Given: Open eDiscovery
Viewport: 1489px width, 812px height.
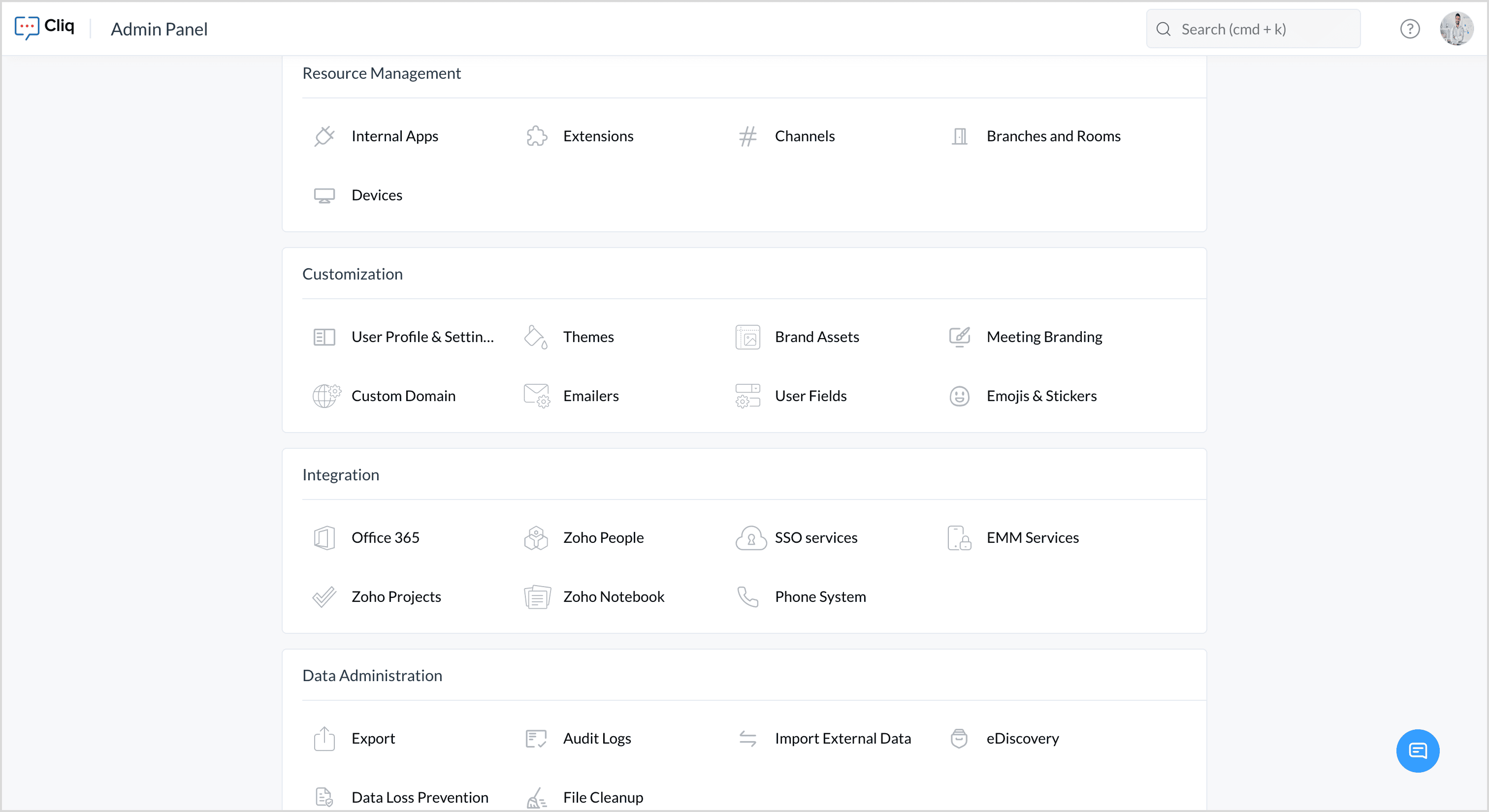Looking at the screenshot, I should click(x=1023, y=739).
